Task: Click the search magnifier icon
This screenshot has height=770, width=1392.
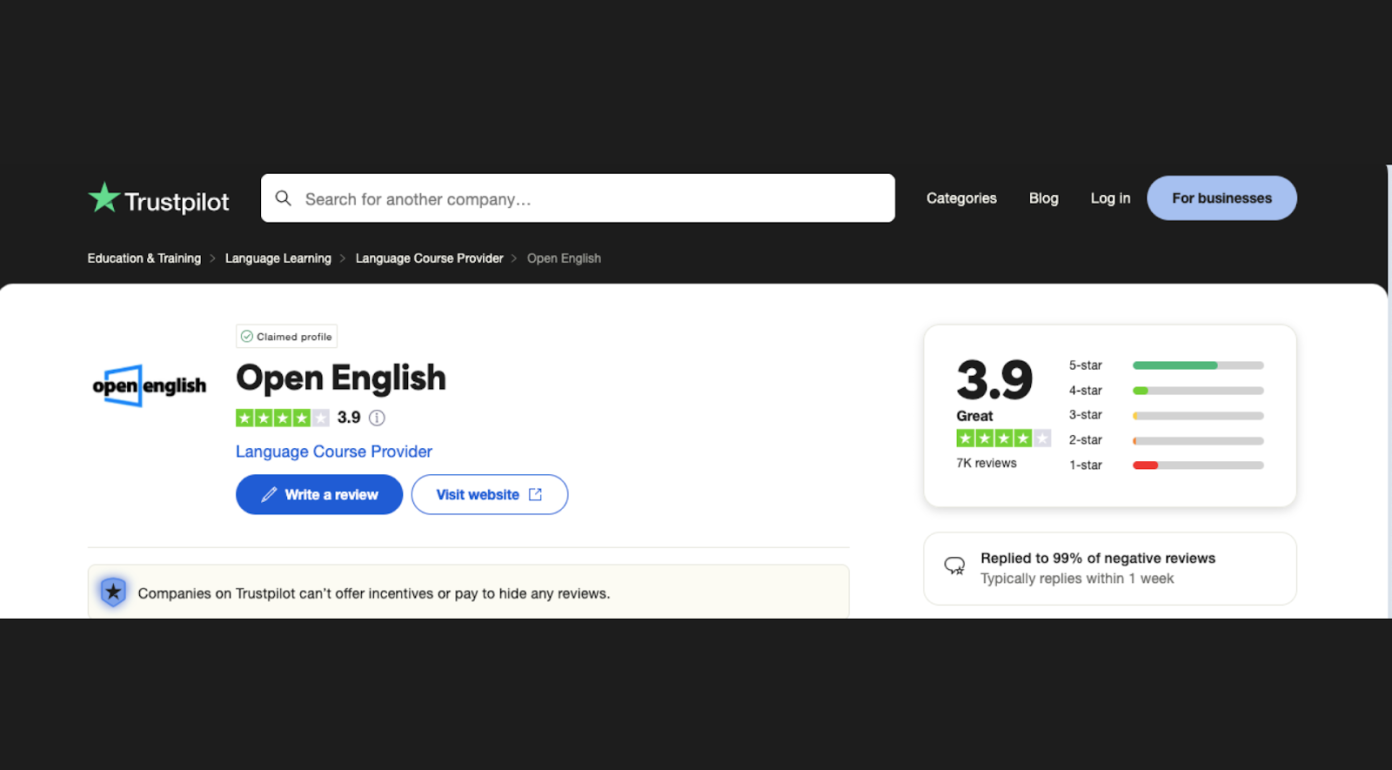Action: pyautogui.click(x=283, y=198)
